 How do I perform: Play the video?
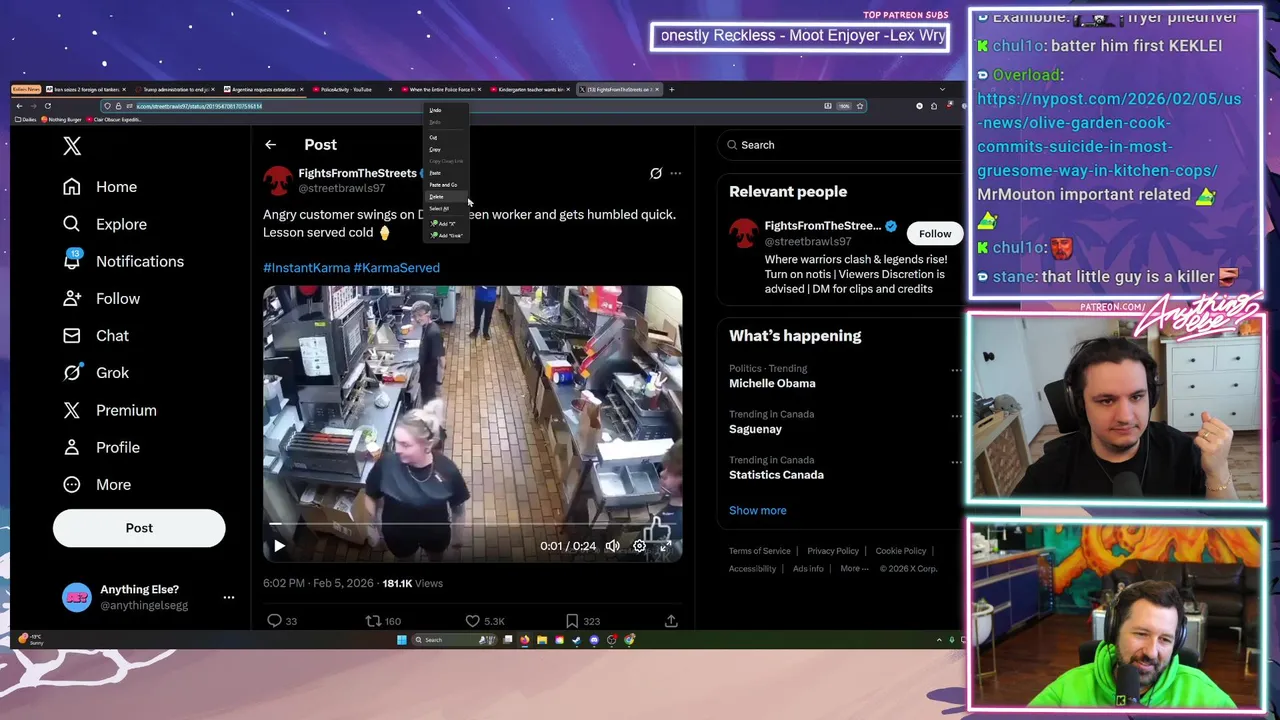(279, 546)
